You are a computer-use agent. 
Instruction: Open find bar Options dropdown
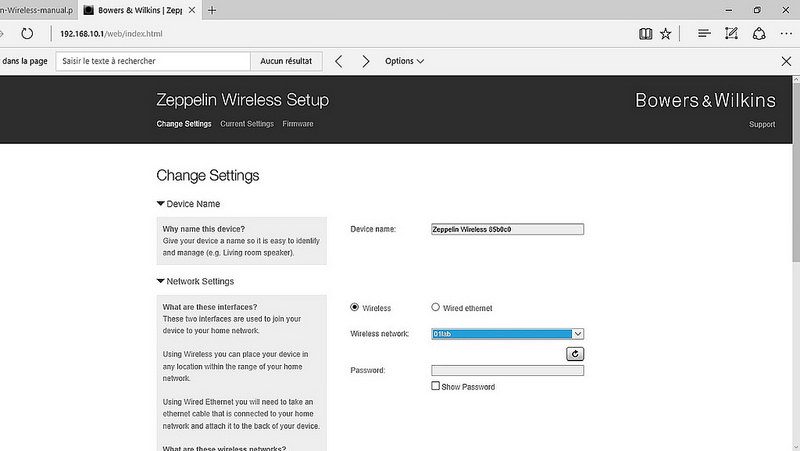[x=404, y=61]
